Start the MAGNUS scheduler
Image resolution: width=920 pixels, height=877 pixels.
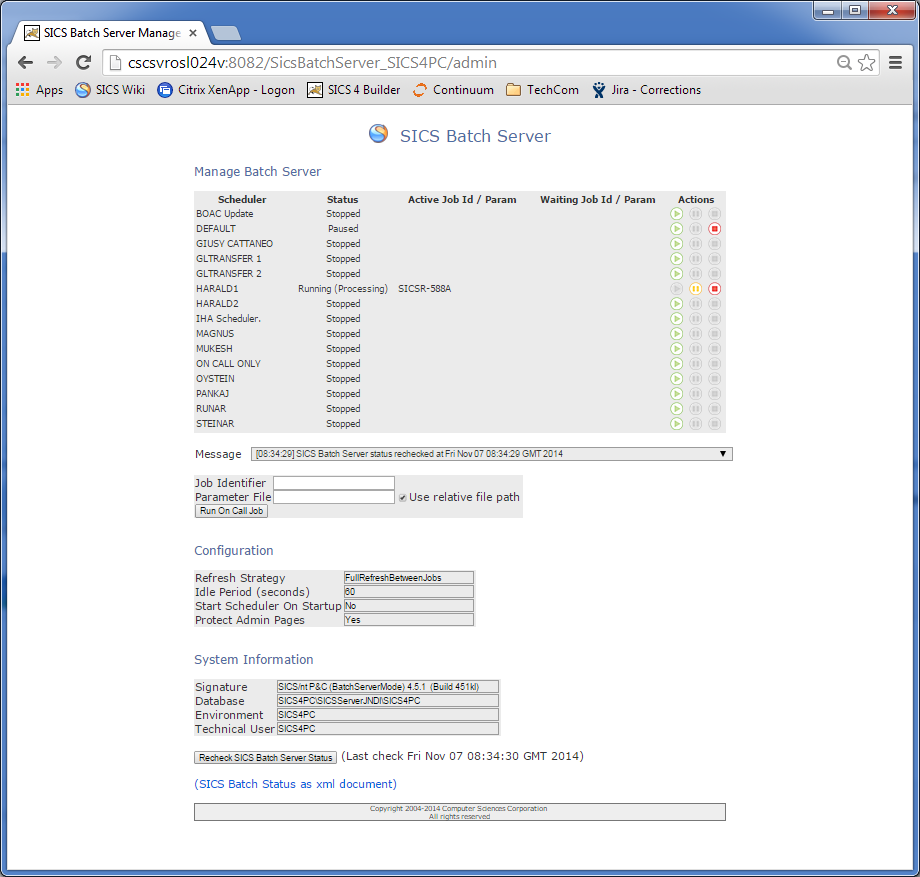click(677, 333)
